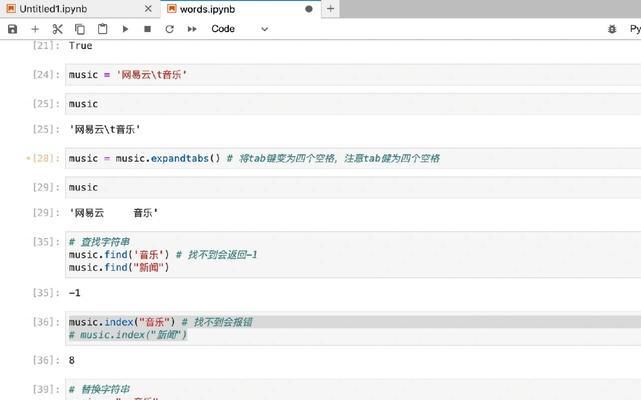Click into cell 28 with expandtabs call
Viewport: 641px width, 400px height.
click(353, 158)
